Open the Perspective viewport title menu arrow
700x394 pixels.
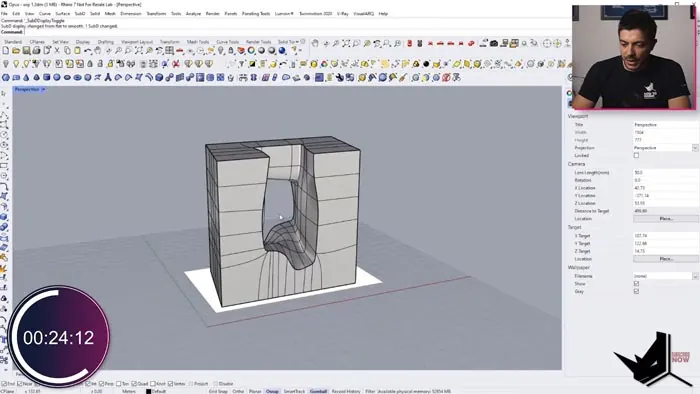[x=43, y=90]
